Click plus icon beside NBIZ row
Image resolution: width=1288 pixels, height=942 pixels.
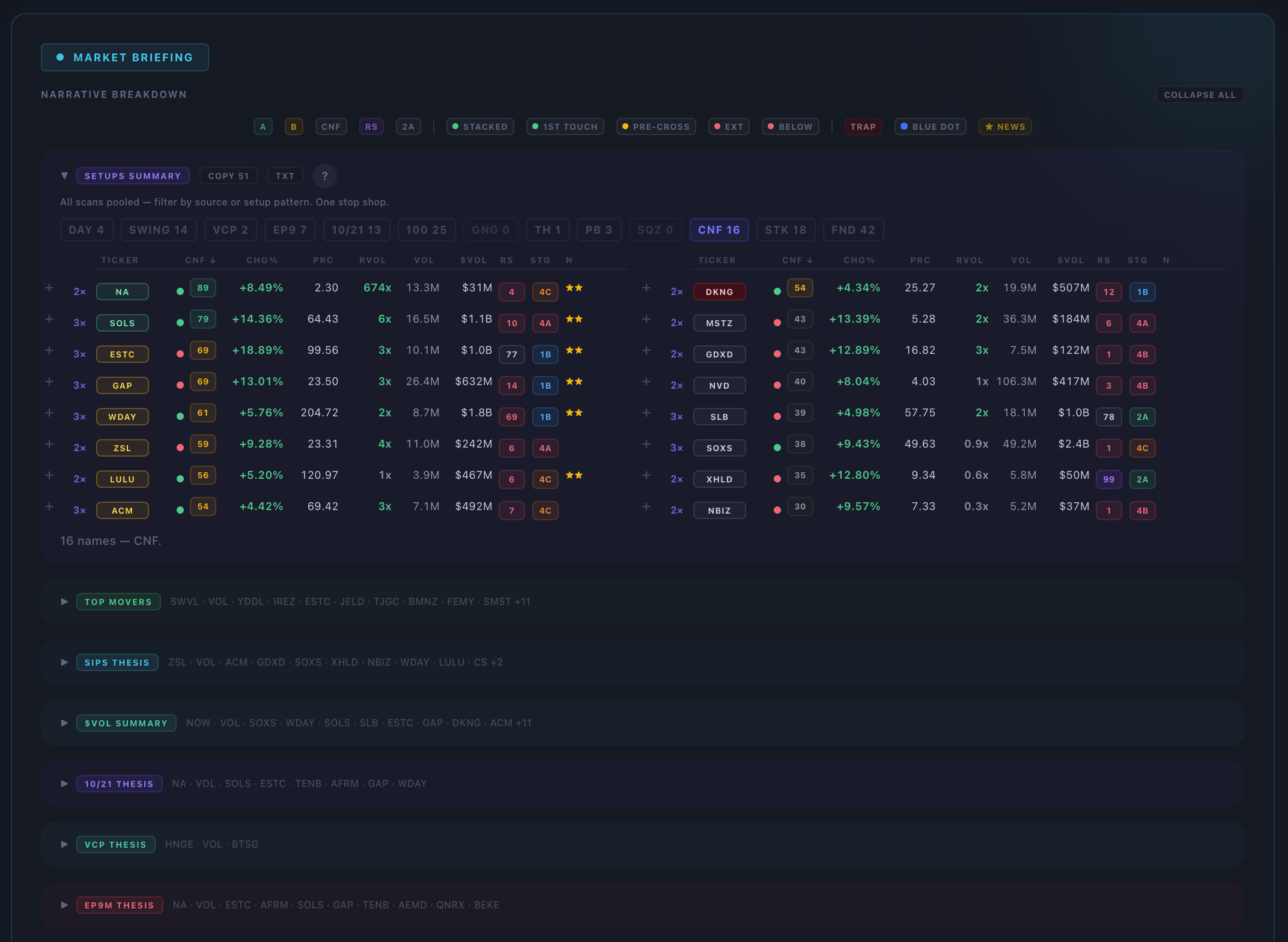click(x=646, y=506)
